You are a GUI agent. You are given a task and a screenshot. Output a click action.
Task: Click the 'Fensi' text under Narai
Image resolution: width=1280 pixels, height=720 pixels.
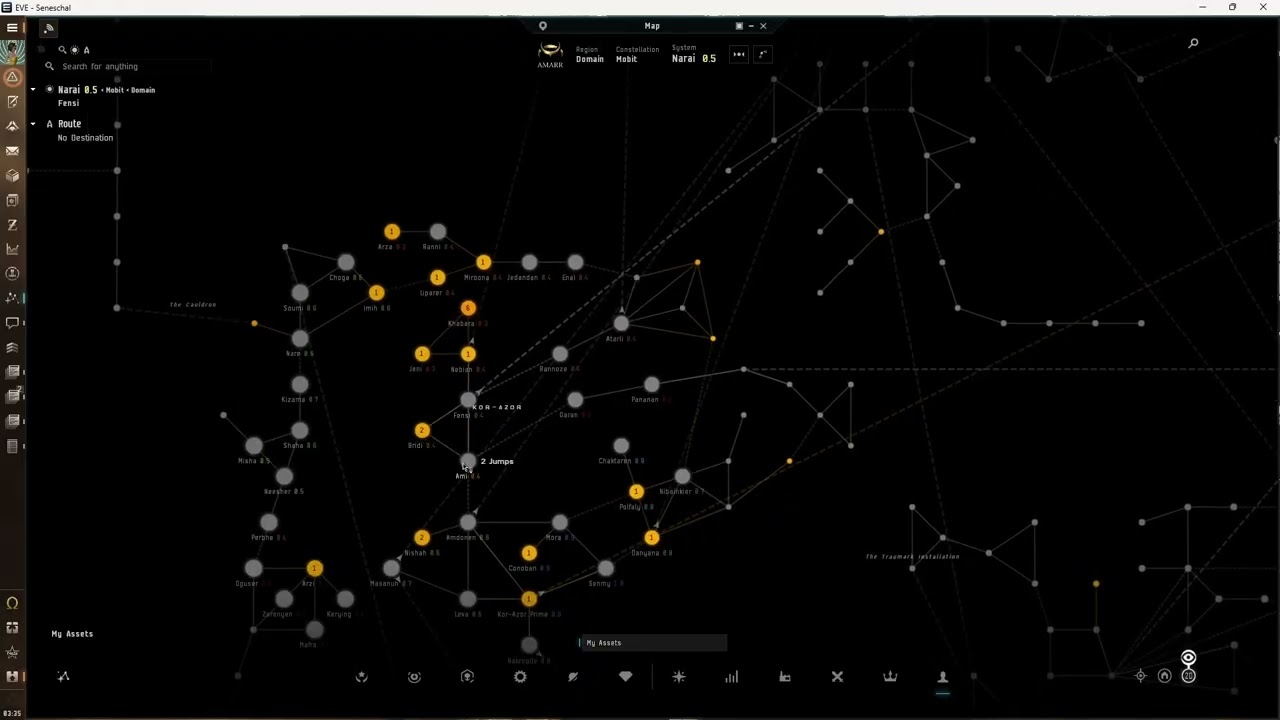[68, 103]
